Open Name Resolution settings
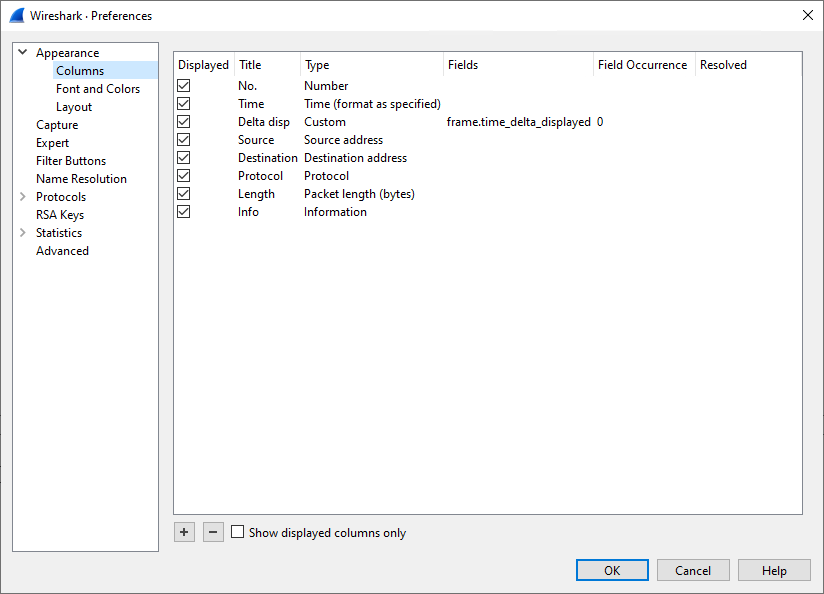824x594 pixels. click(81, 178)
